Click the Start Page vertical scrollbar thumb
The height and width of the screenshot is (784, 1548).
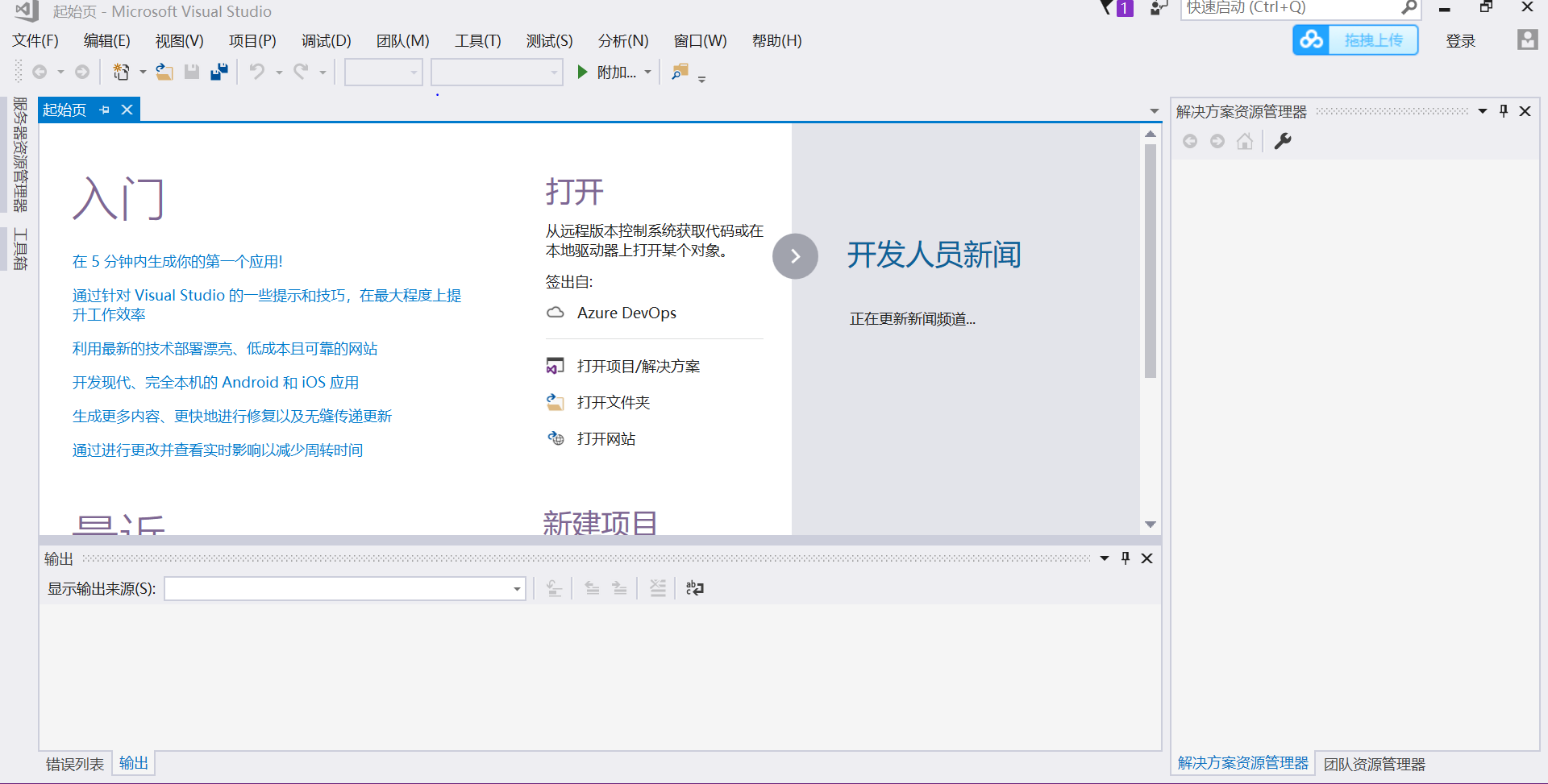1151,261
